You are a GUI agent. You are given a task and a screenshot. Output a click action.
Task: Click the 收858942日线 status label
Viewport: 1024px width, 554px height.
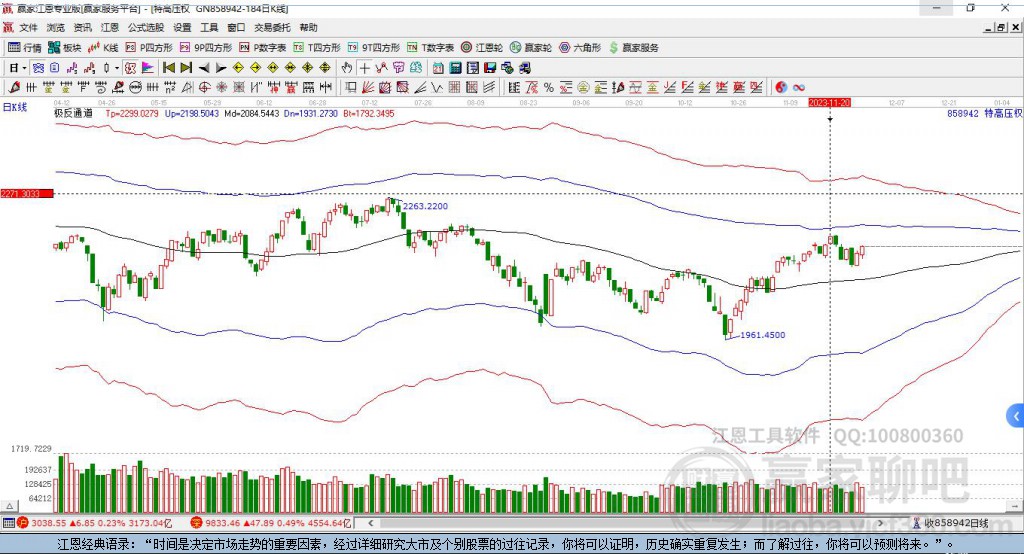click(955, 523)
